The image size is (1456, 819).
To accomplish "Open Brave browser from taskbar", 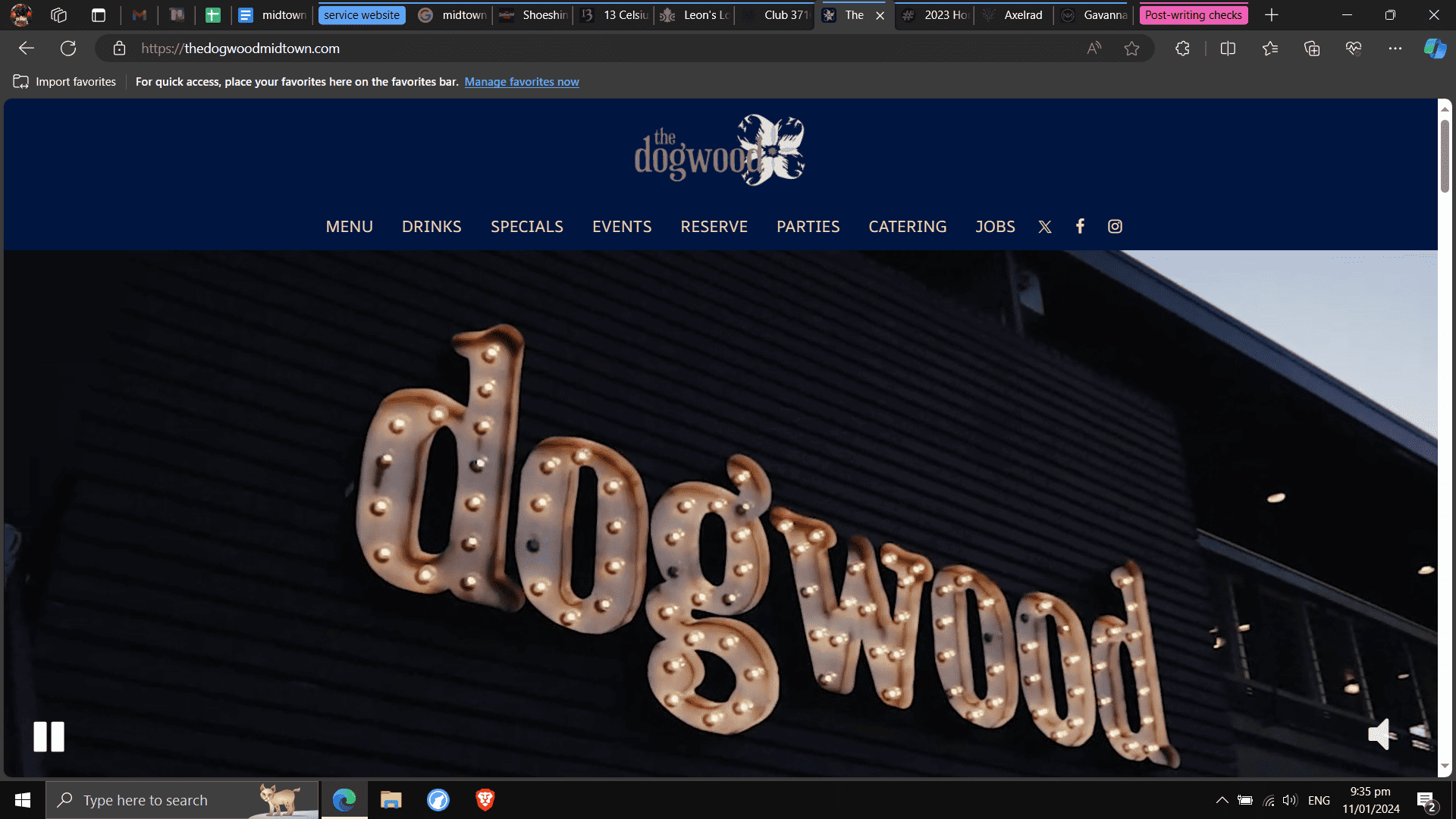I will point(485,800).
